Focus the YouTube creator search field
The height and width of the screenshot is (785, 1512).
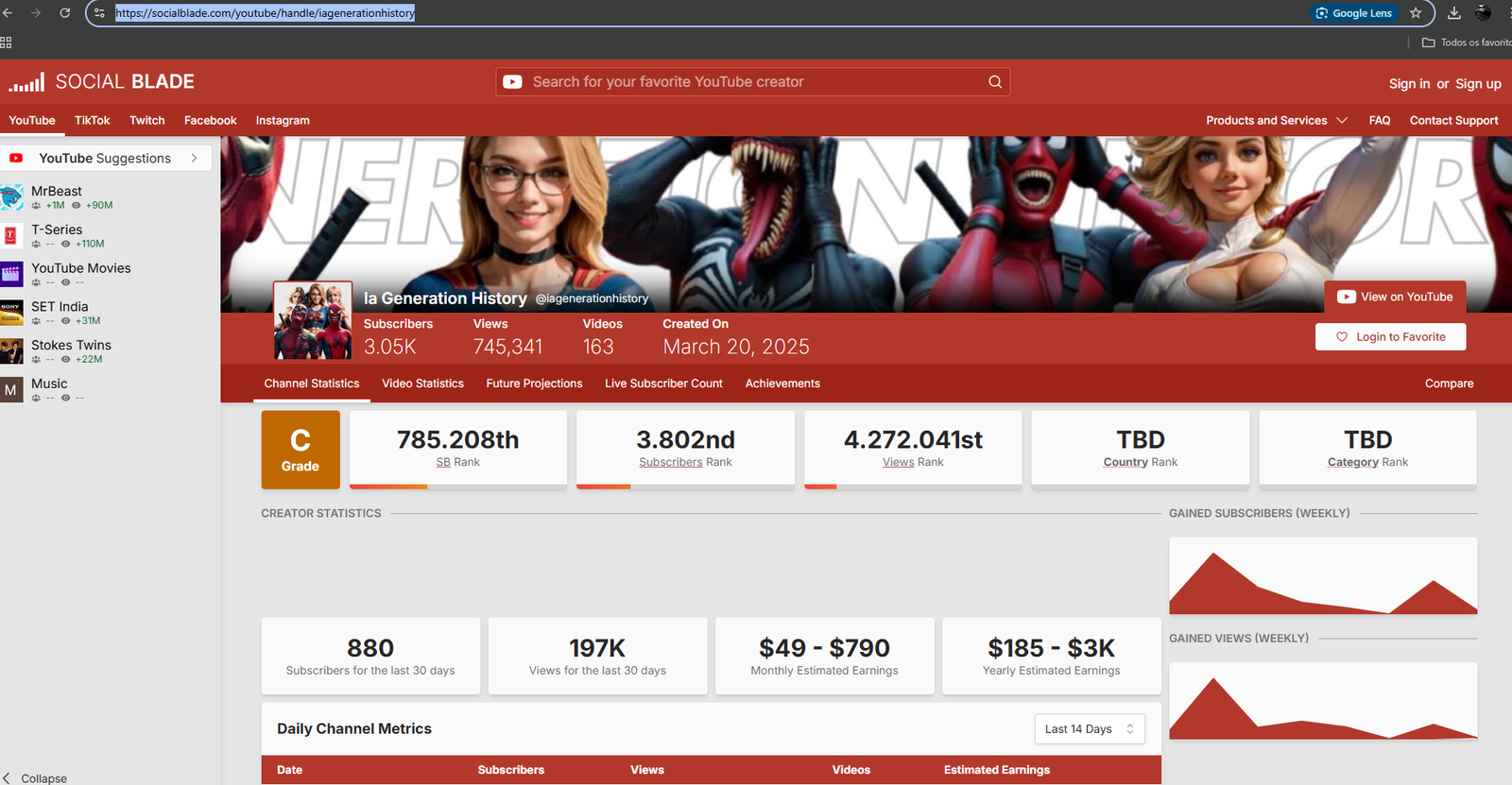[x=753, y=82]
